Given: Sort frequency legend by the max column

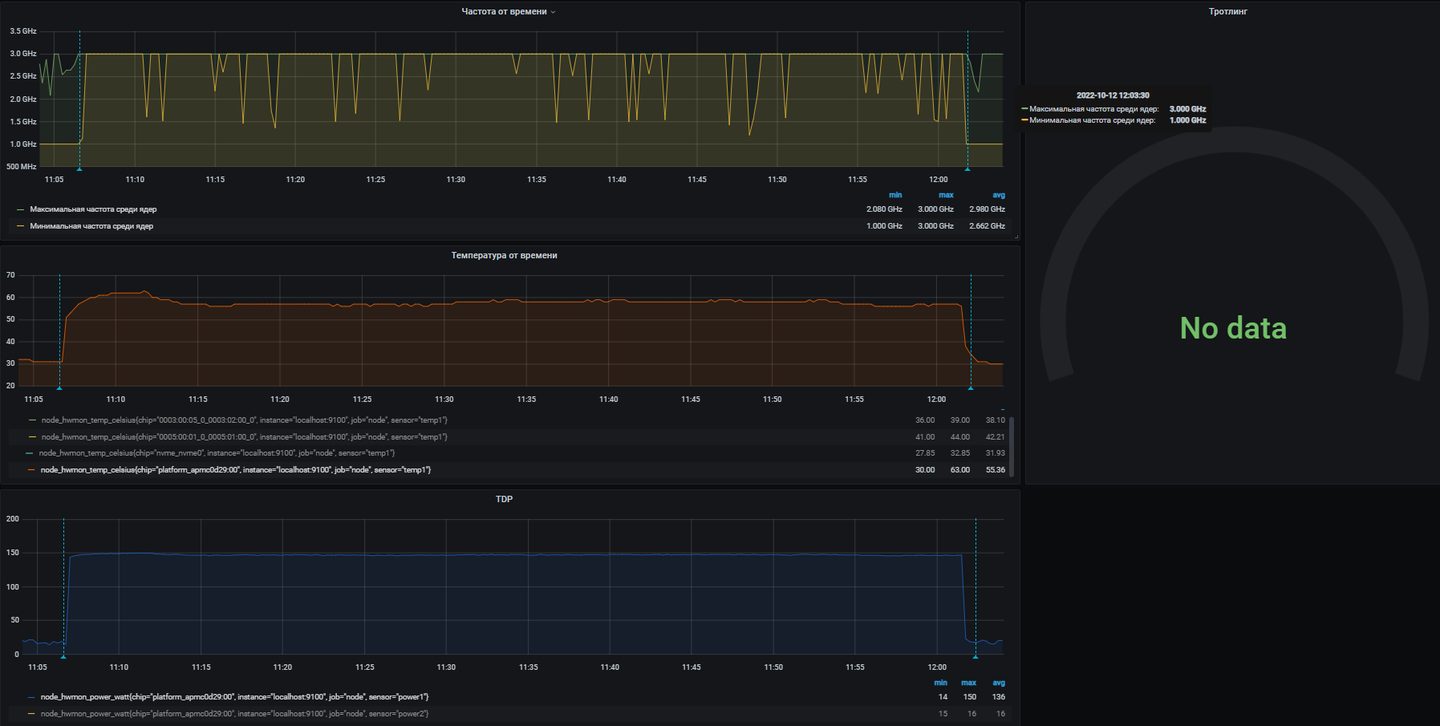Looking at the screenshot, I should [946, 195].
